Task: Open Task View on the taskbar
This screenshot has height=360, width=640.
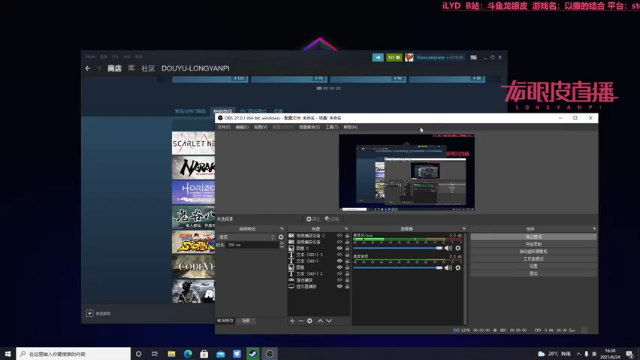Action: [x=155, y=354]
